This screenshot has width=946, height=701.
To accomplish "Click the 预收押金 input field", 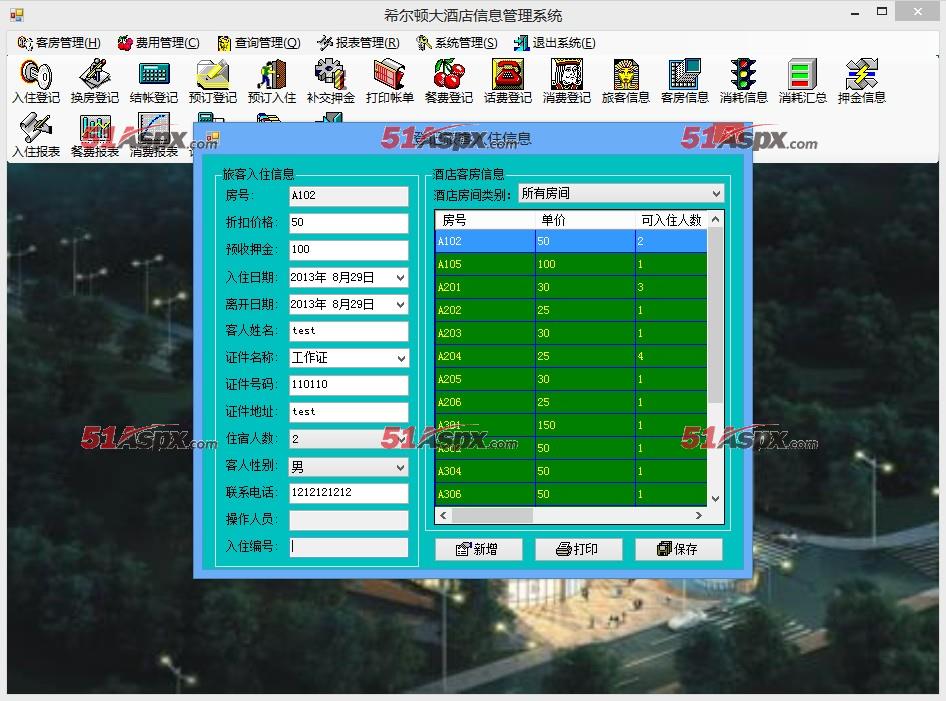I will [x=349, y=250].
